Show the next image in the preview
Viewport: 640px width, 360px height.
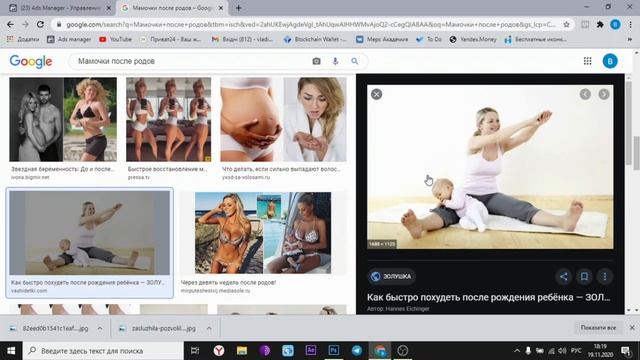[x=604, y=94]
